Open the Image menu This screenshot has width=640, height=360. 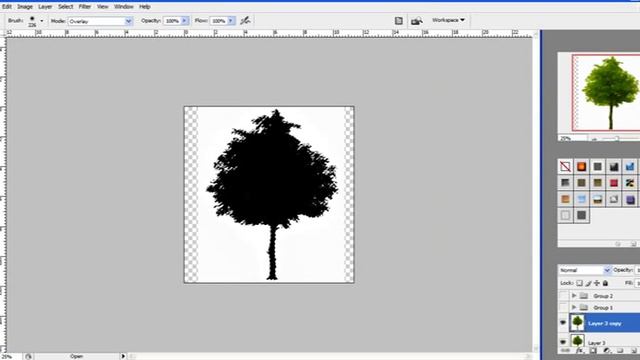click(x=24, y=7)
